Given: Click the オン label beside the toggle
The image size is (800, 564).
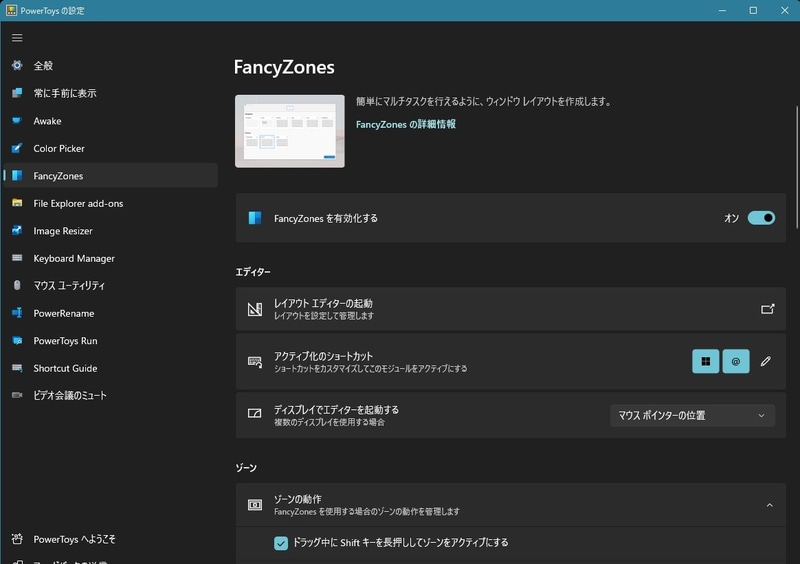Looking at the screenshot, I should tap(732, 218).
